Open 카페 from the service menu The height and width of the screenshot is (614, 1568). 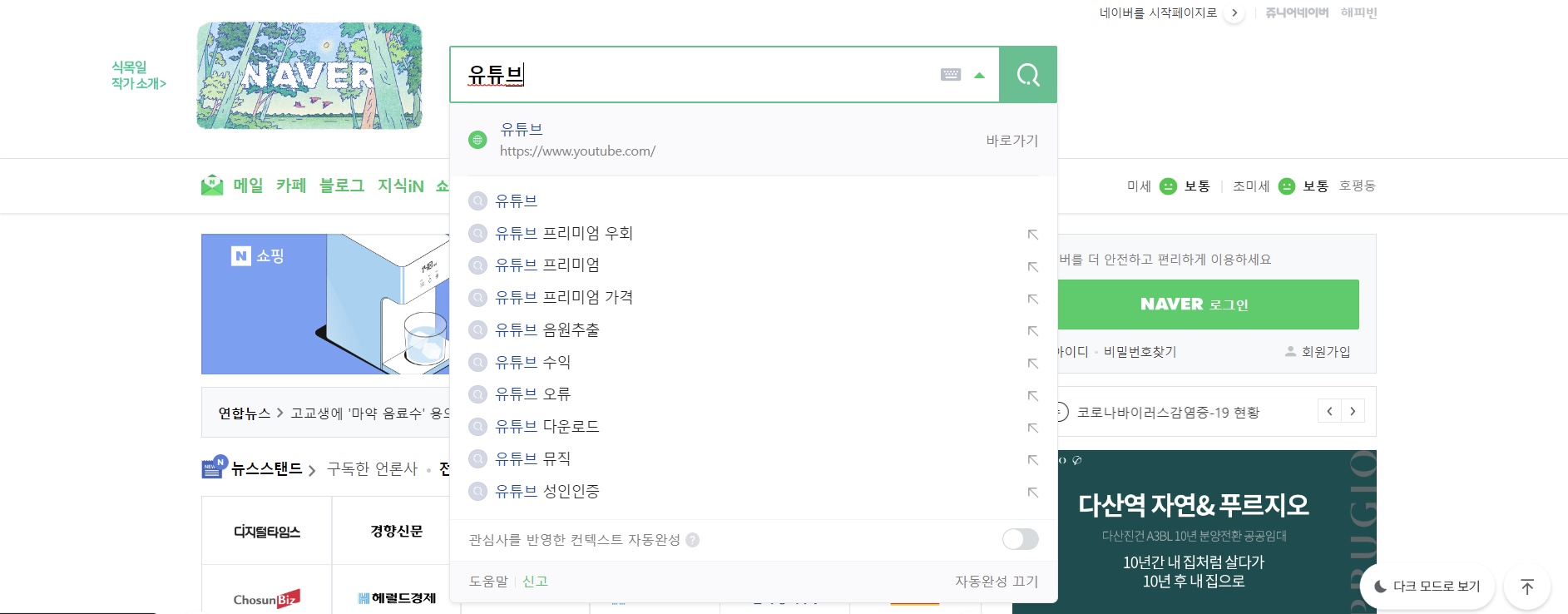[291, 186]
